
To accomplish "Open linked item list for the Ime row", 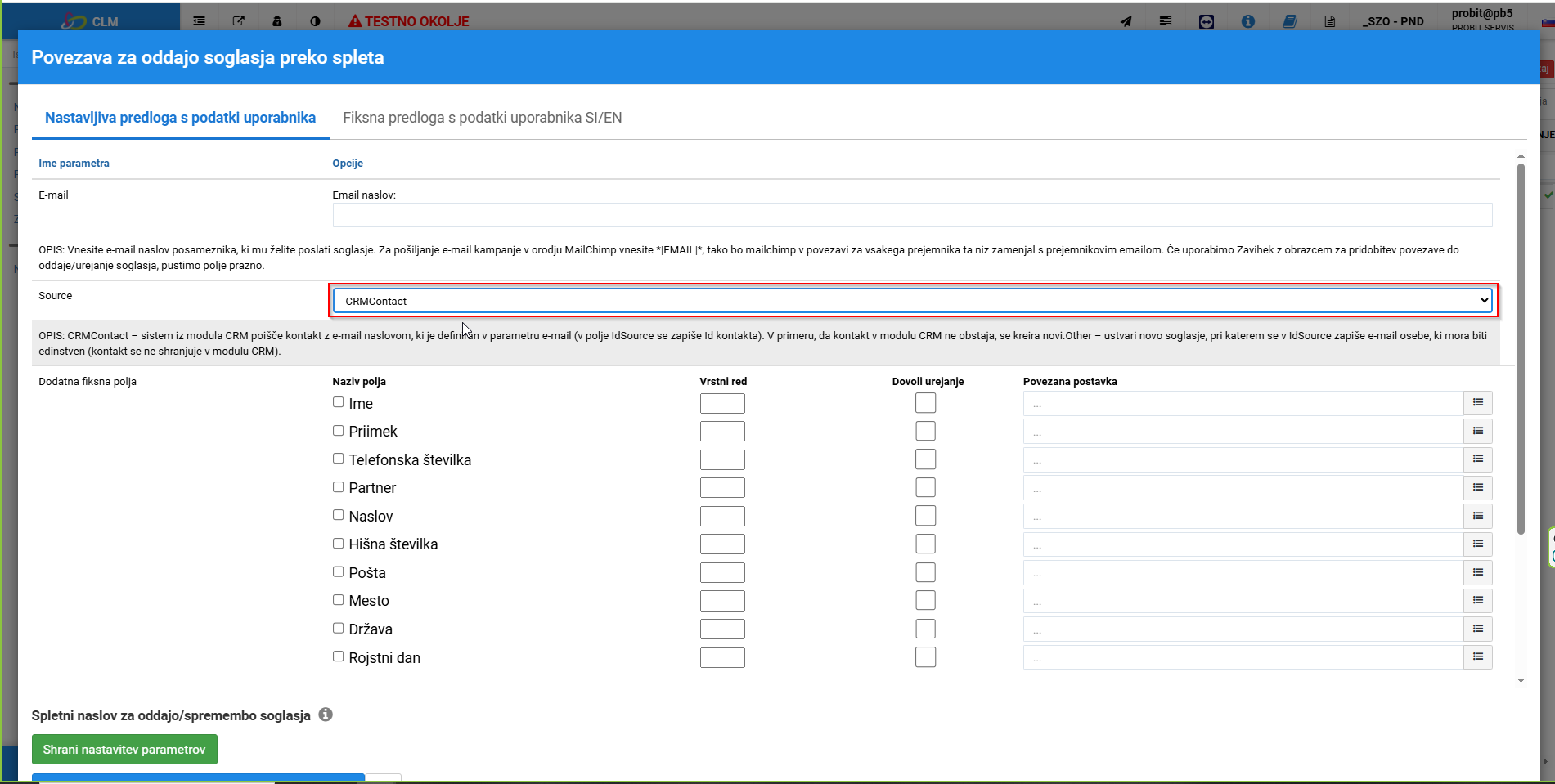I will [1478, 403].
